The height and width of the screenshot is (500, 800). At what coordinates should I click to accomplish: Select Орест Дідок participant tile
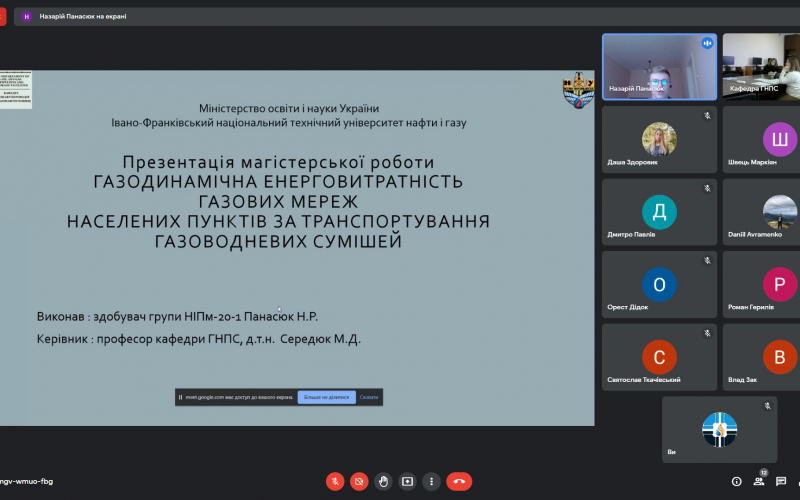tap(659, 284)
